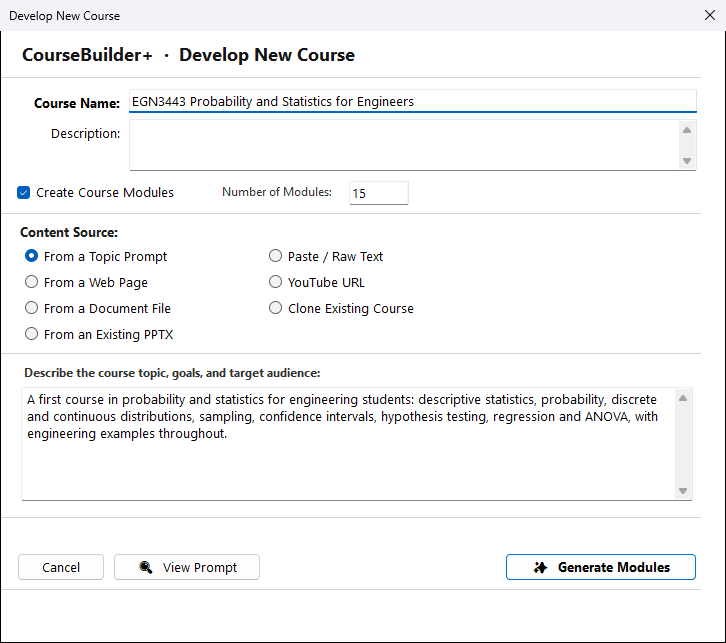726x643 pixels.
Task: Click the Content Source heading
Action: point(69,232)
